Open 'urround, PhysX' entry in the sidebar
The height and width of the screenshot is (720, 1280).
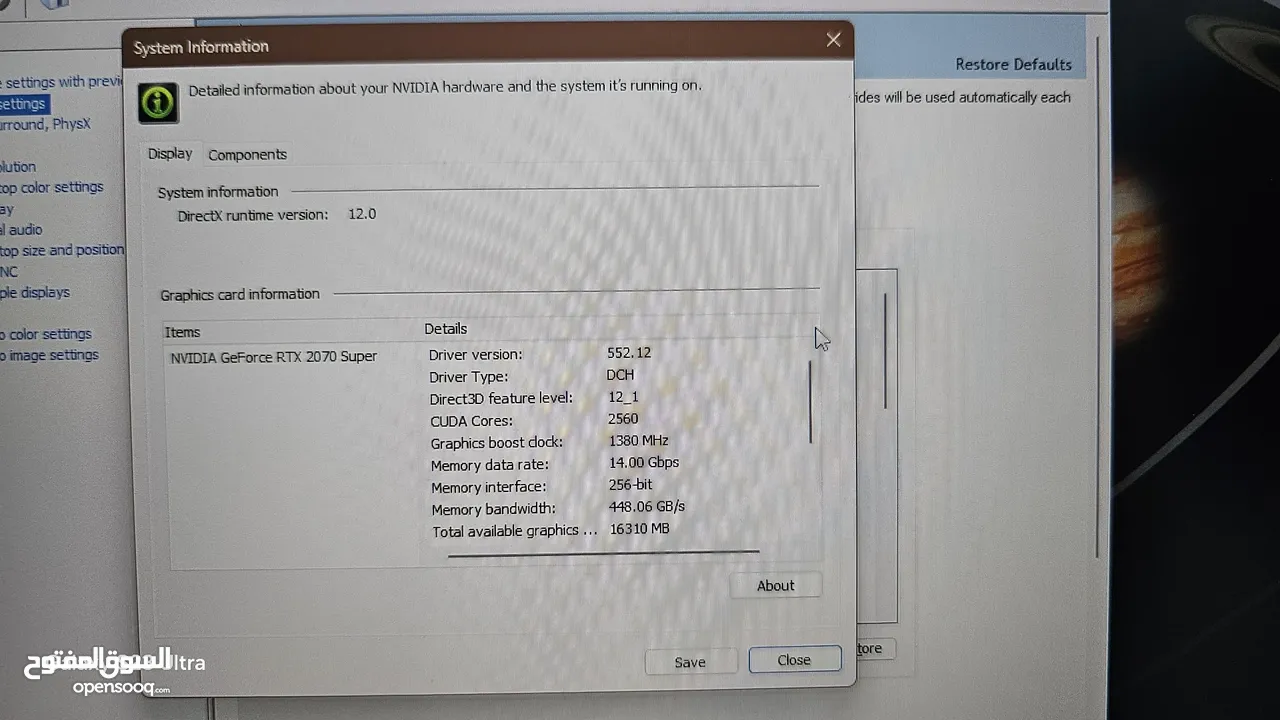click(45, 125)
